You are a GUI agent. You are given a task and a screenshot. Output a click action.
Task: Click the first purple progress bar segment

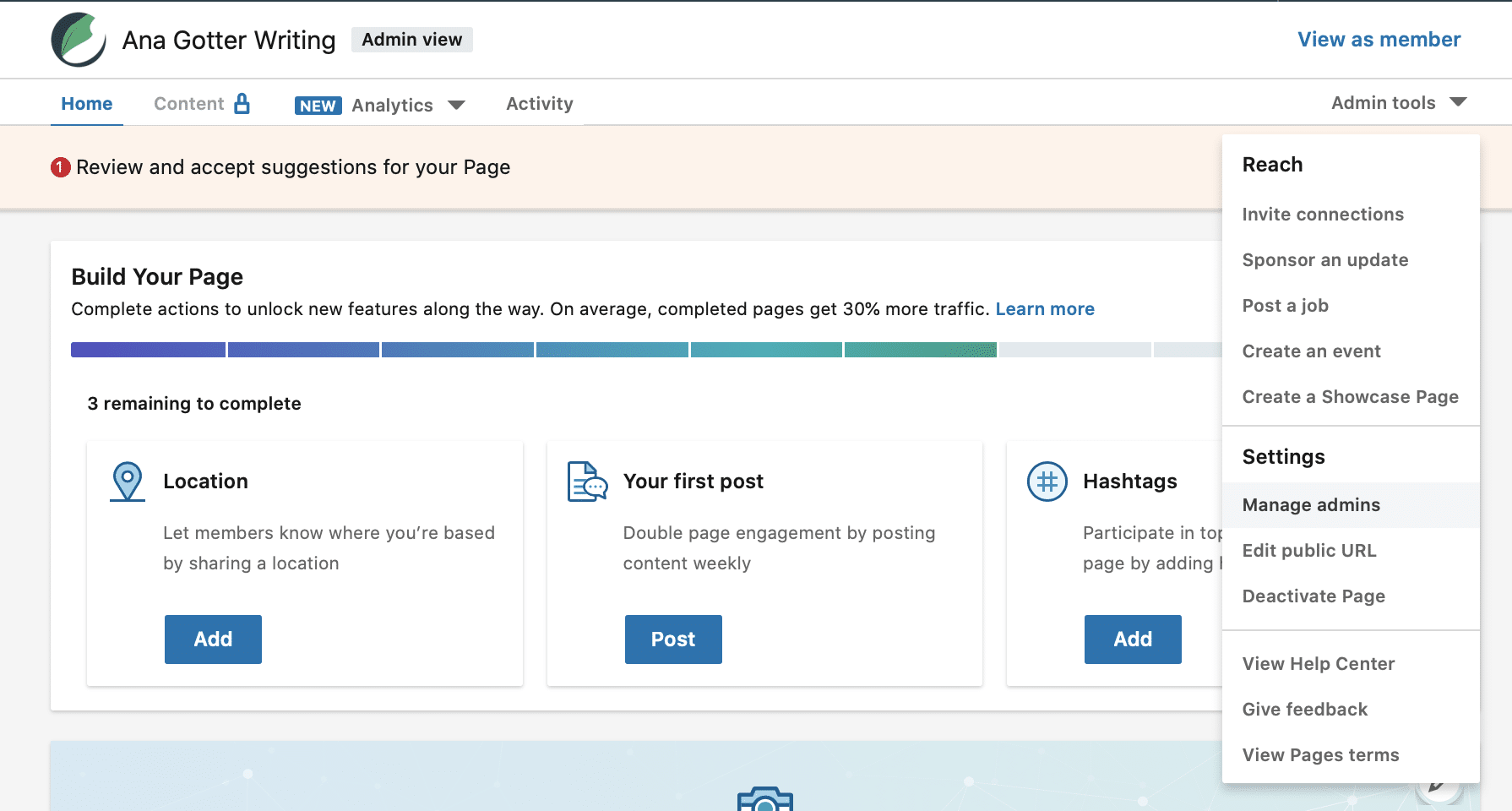148,350
